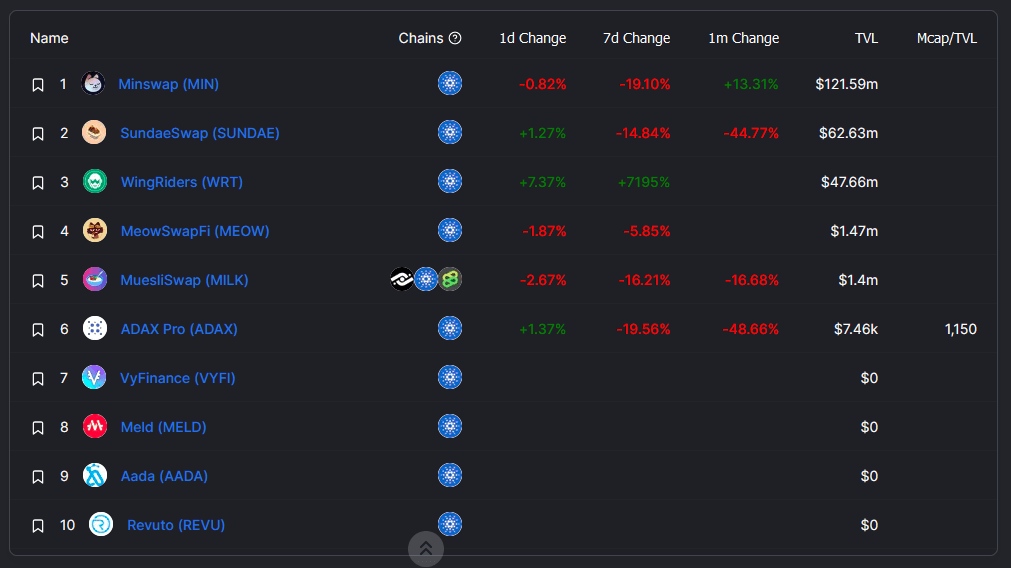The height and width of the screenshot is (568, 1011).
Task: Bookmark the SundaeSwap (SUNDAE) row
Action: [x=38, y=133]
